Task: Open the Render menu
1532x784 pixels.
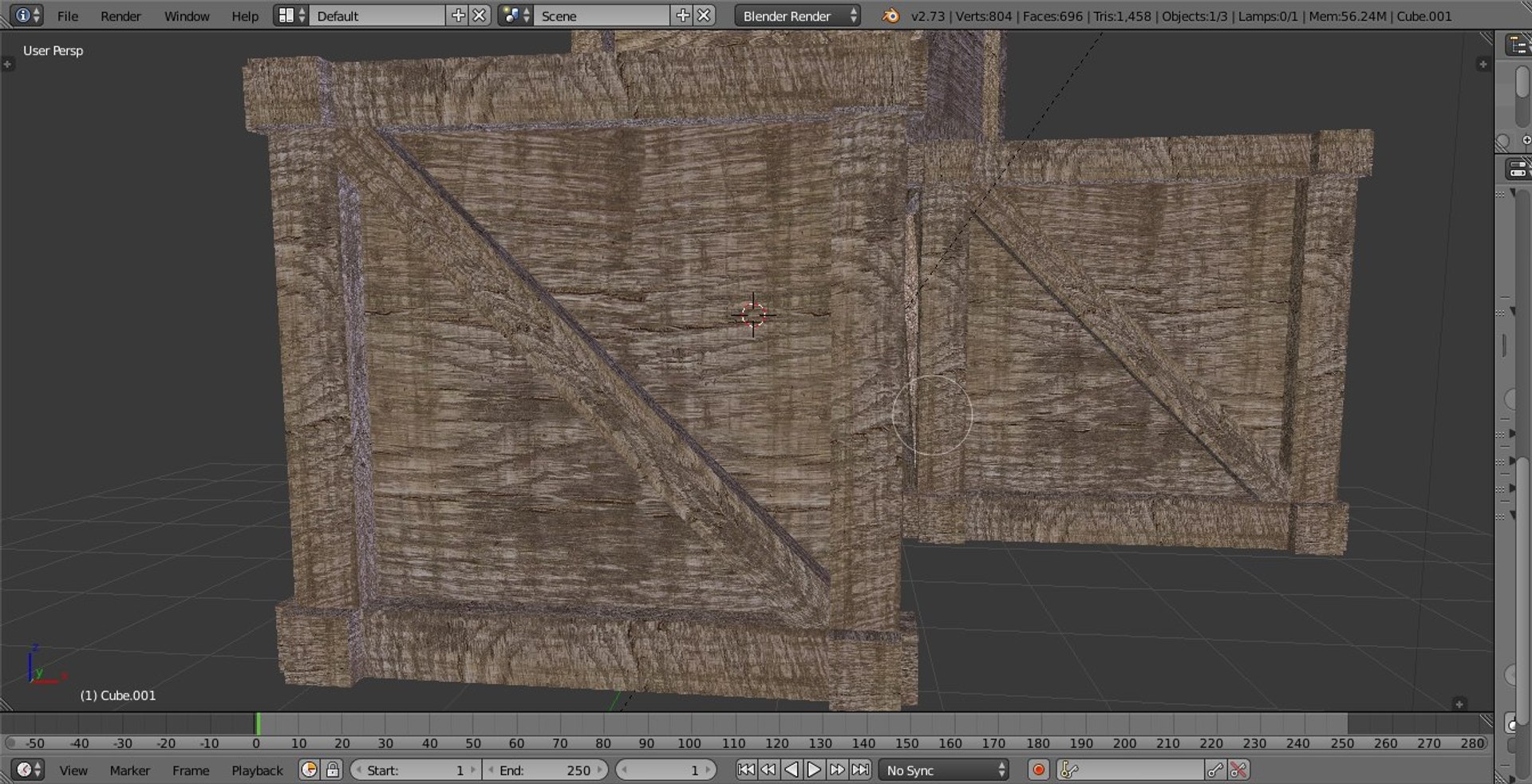Action: [120, 15]
